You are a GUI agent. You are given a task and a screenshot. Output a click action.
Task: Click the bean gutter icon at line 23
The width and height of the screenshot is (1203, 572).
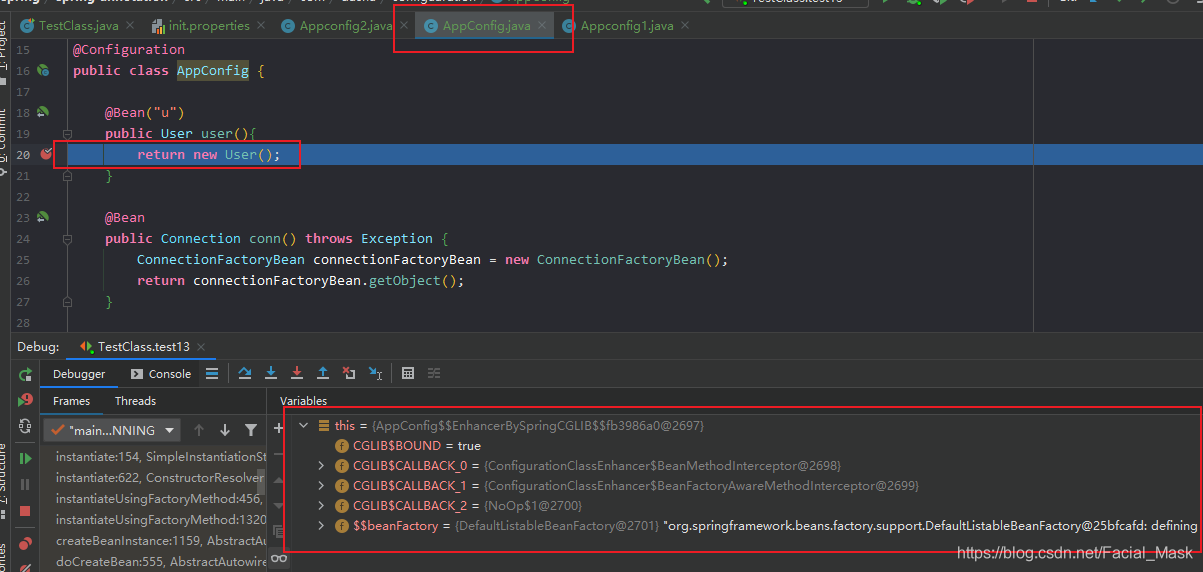point(43,217)
